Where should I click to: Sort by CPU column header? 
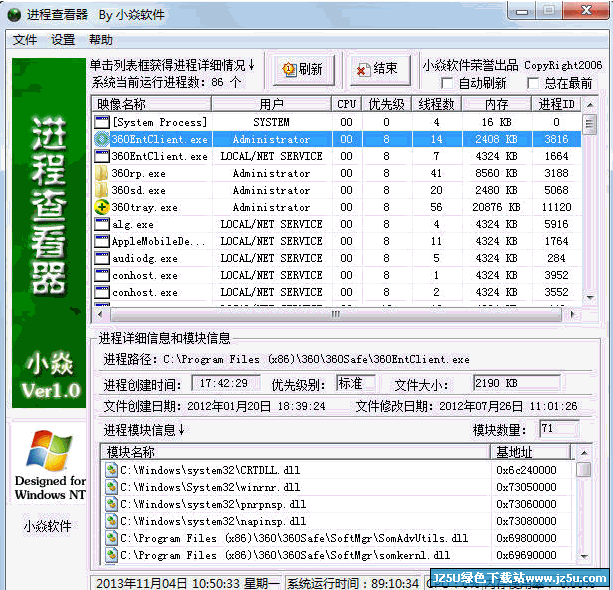pos(346,104)
